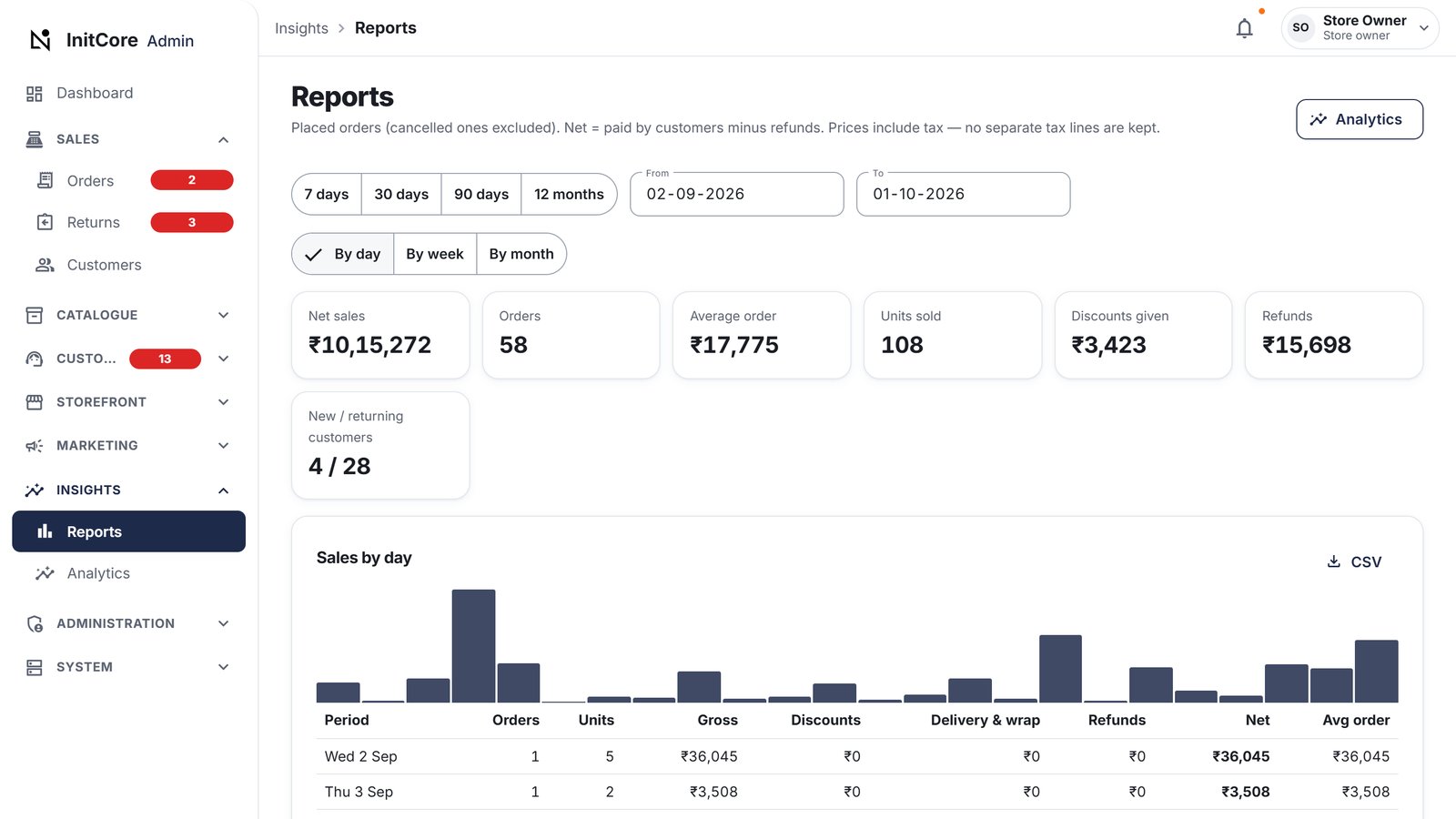Click the From date field
This screenshot has height=819, width=1456.
(x=737, y=194)
